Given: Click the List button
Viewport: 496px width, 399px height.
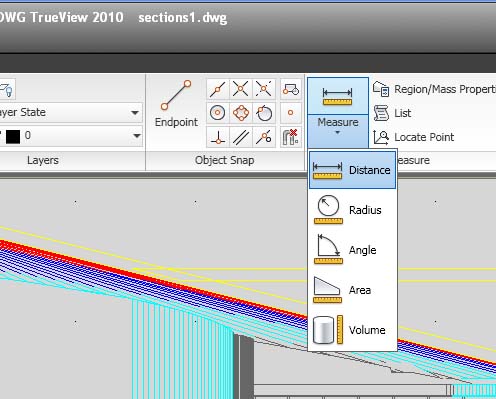Looking at the screenshot, I should (x=392, y=113).
